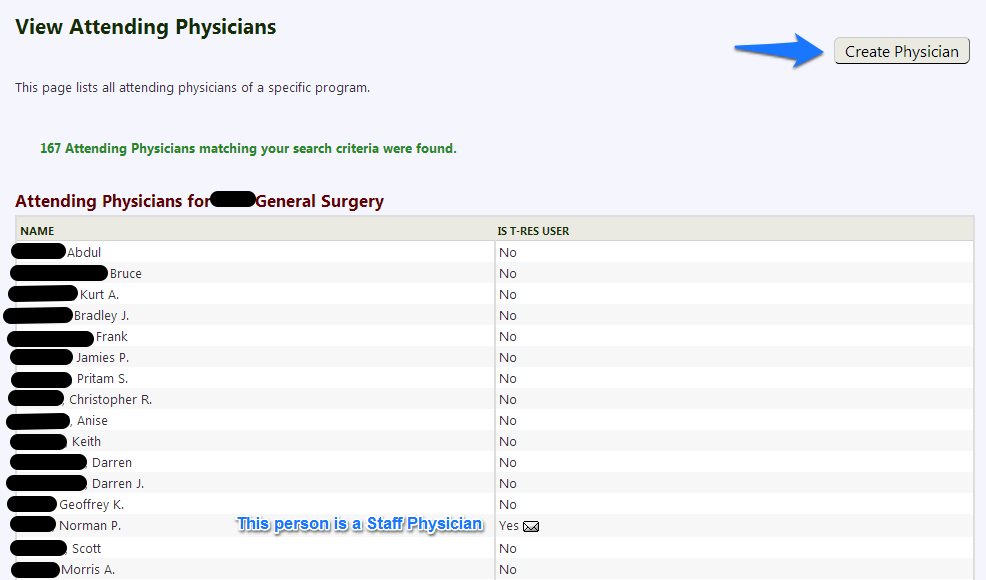This screenshot has width=986, height=580.
Task: Open the Frank physician record
Action: (x=111, y=337)
